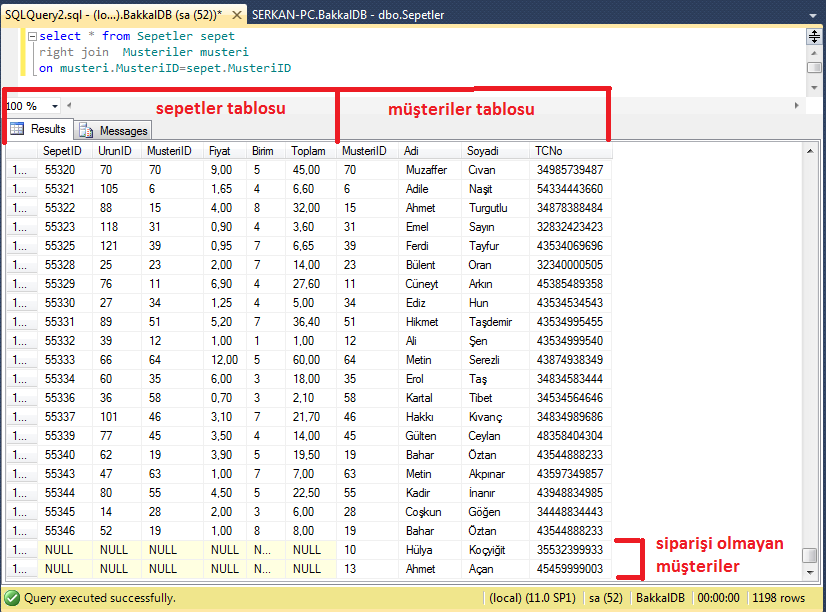Click the 00:00:00 elapsed time status
The width and height of the screenshot is (826, 612).
coord(719,598)
